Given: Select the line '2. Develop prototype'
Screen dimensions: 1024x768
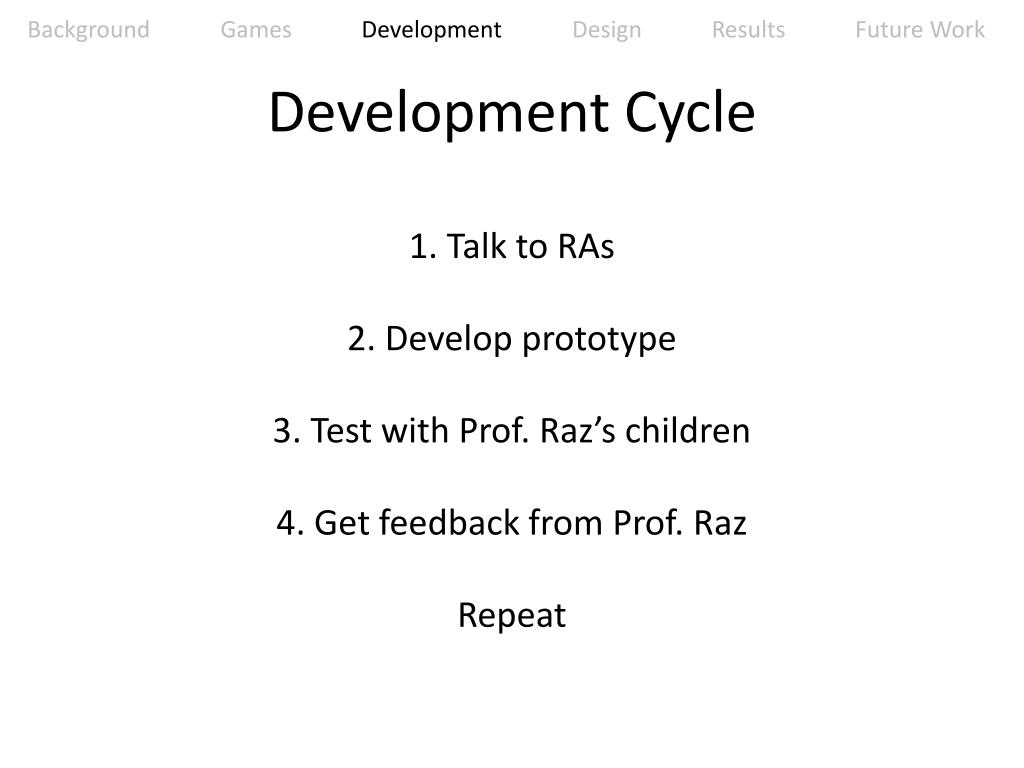Looking at the screenshot, I should (512, 339).
